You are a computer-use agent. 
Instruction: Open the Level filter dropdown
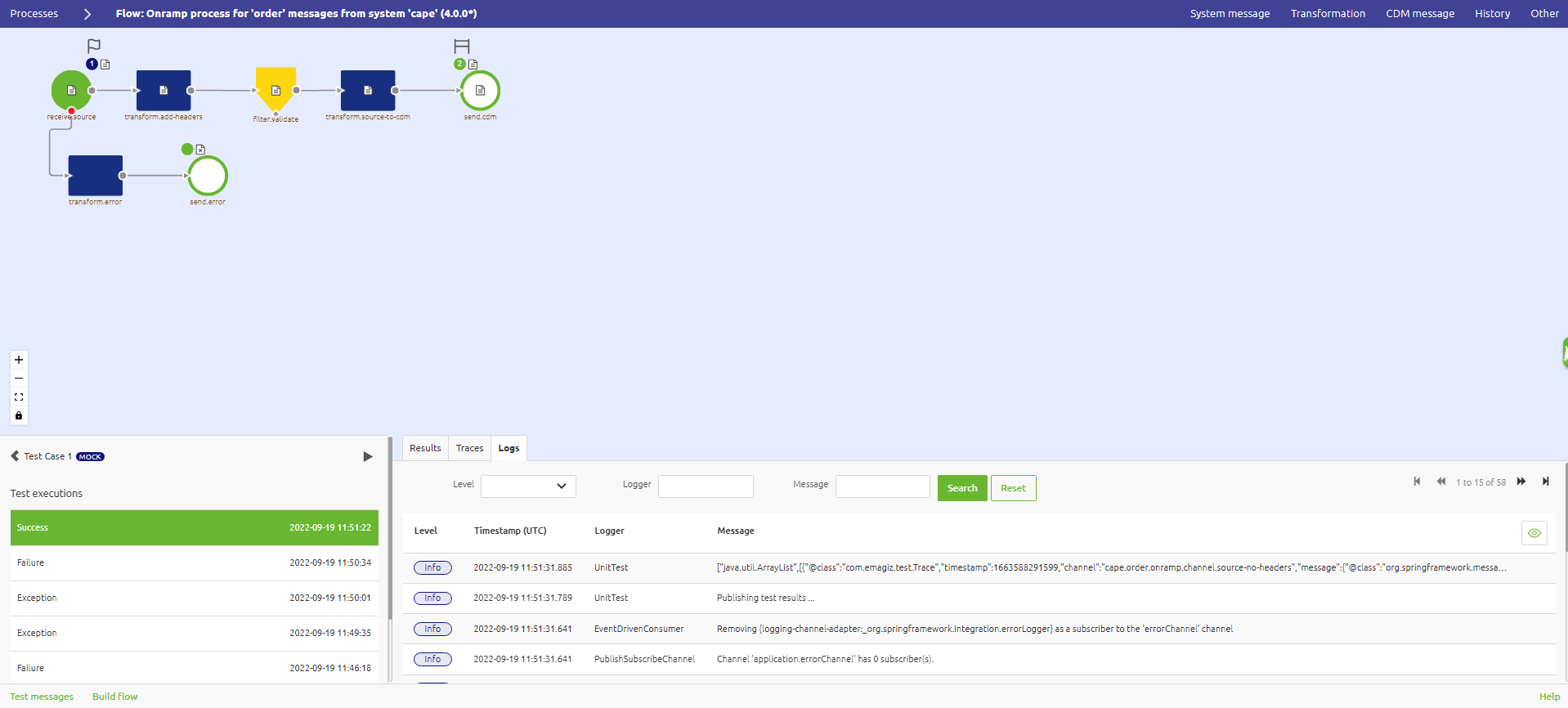(x=528, y=486)
